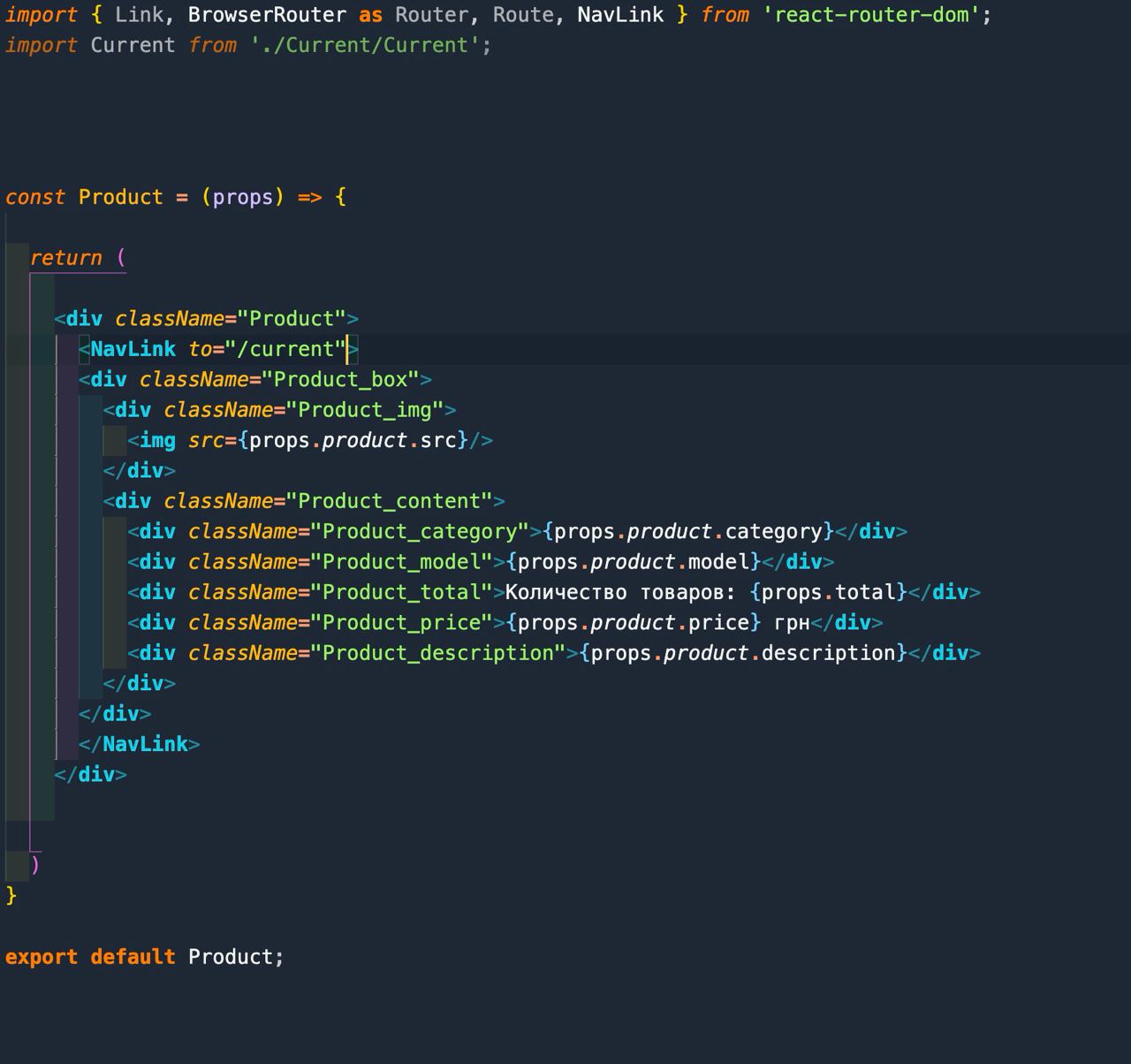1131x1064 pixels.
Task: Click the 'return' keyword
Action: (x=66, y=258)
